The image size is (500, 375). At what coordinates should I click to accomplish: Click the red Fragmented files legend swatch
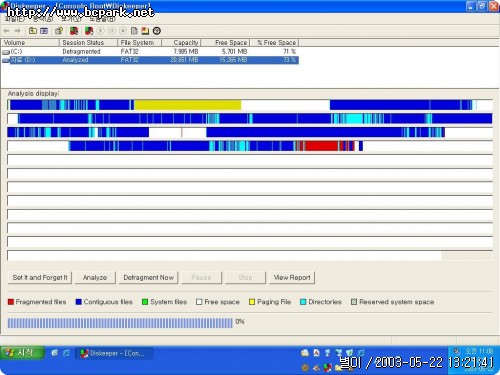(x=11, y=302)
